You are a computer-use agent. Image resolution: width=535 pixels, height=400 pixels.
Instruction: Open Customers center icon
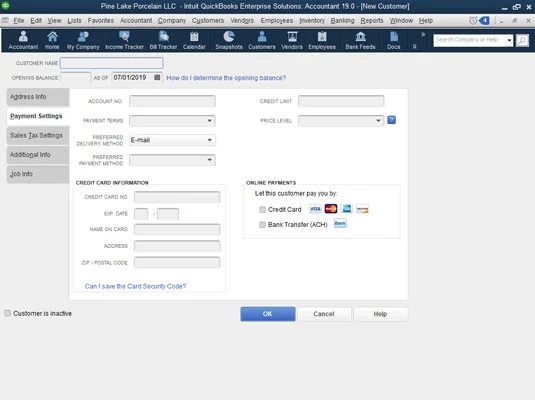262,40
